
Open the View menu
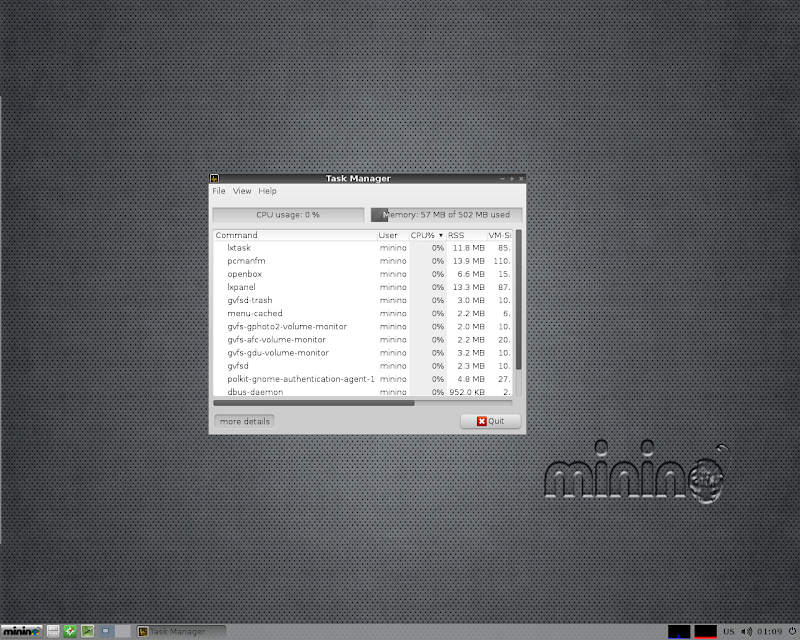pyautogui.click(x=242, y=191)
